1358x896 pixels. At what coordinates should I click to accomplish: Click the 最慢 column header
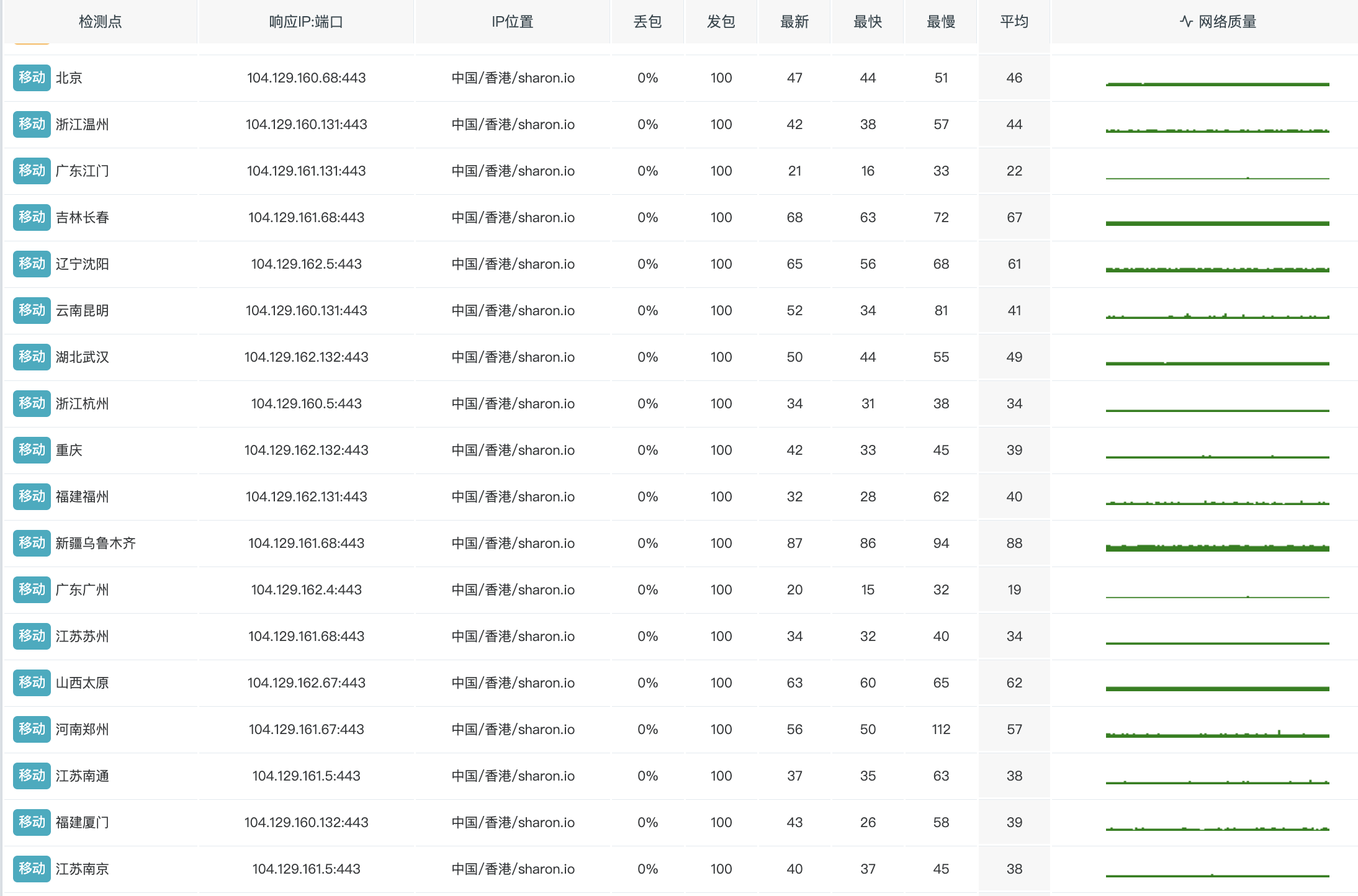(941, 22)
